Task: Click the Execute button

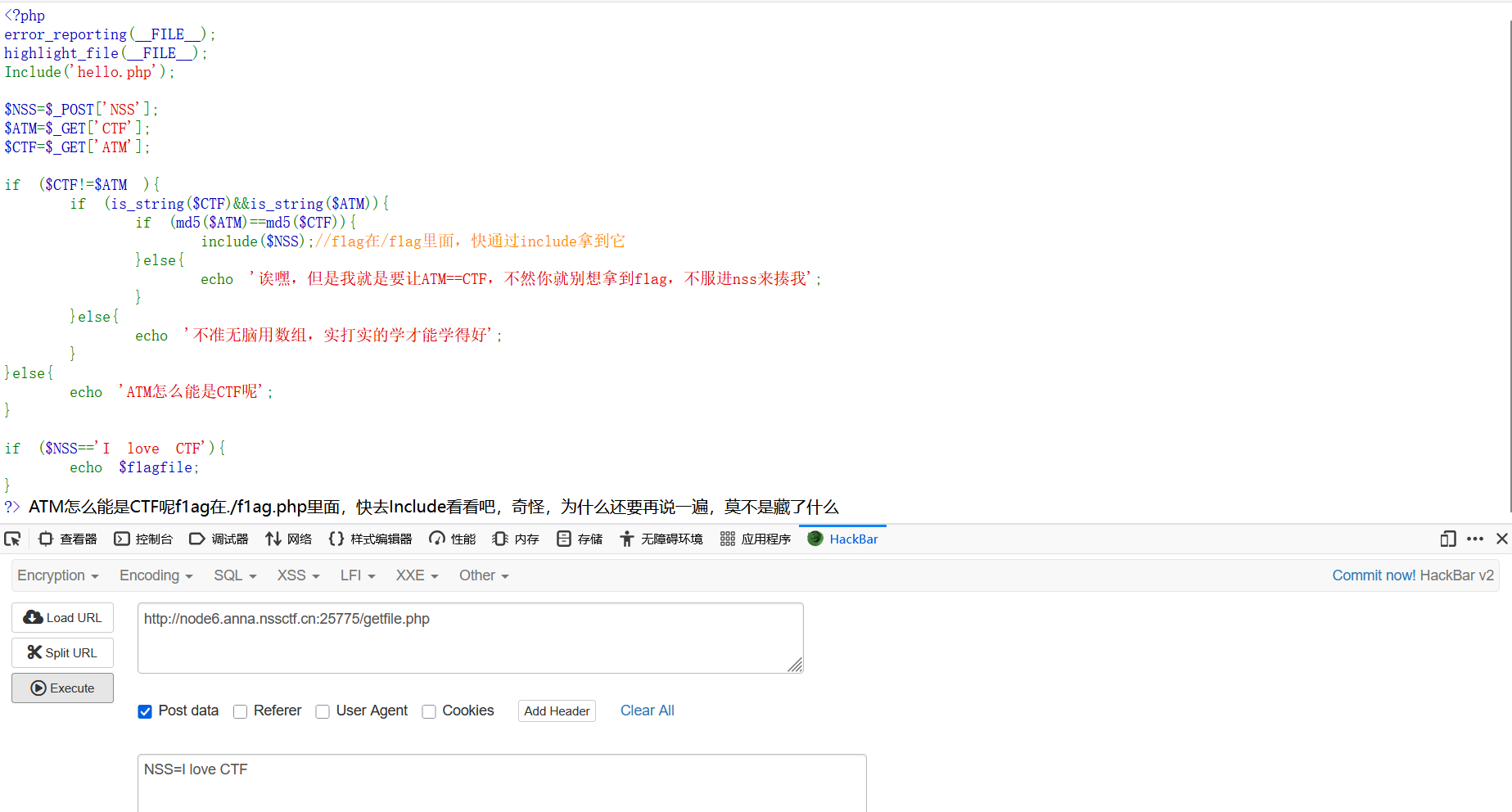Action: [x=62, y=688]
